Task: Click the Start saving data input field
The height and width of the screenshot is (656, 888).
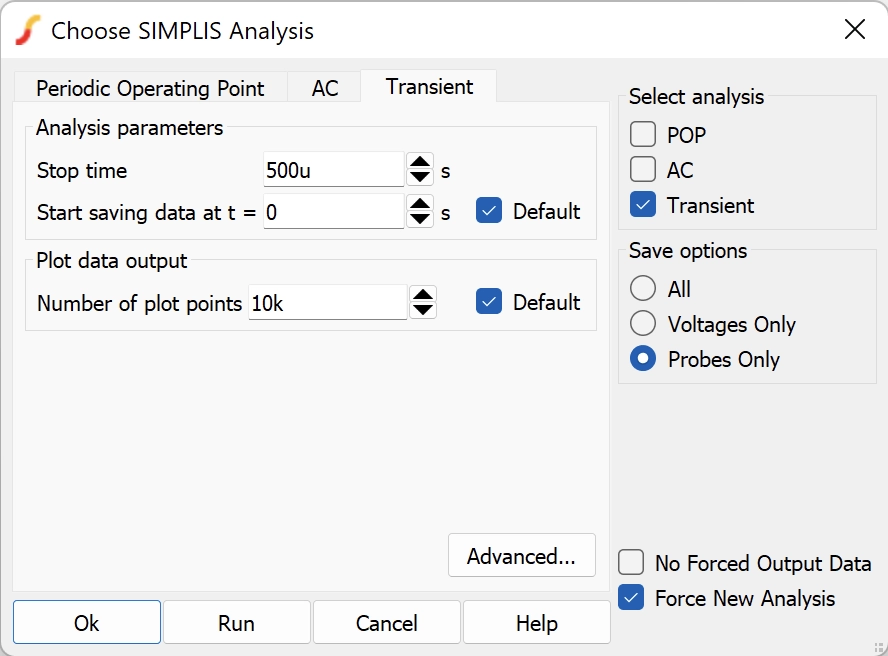Action: tap(334, 212)
